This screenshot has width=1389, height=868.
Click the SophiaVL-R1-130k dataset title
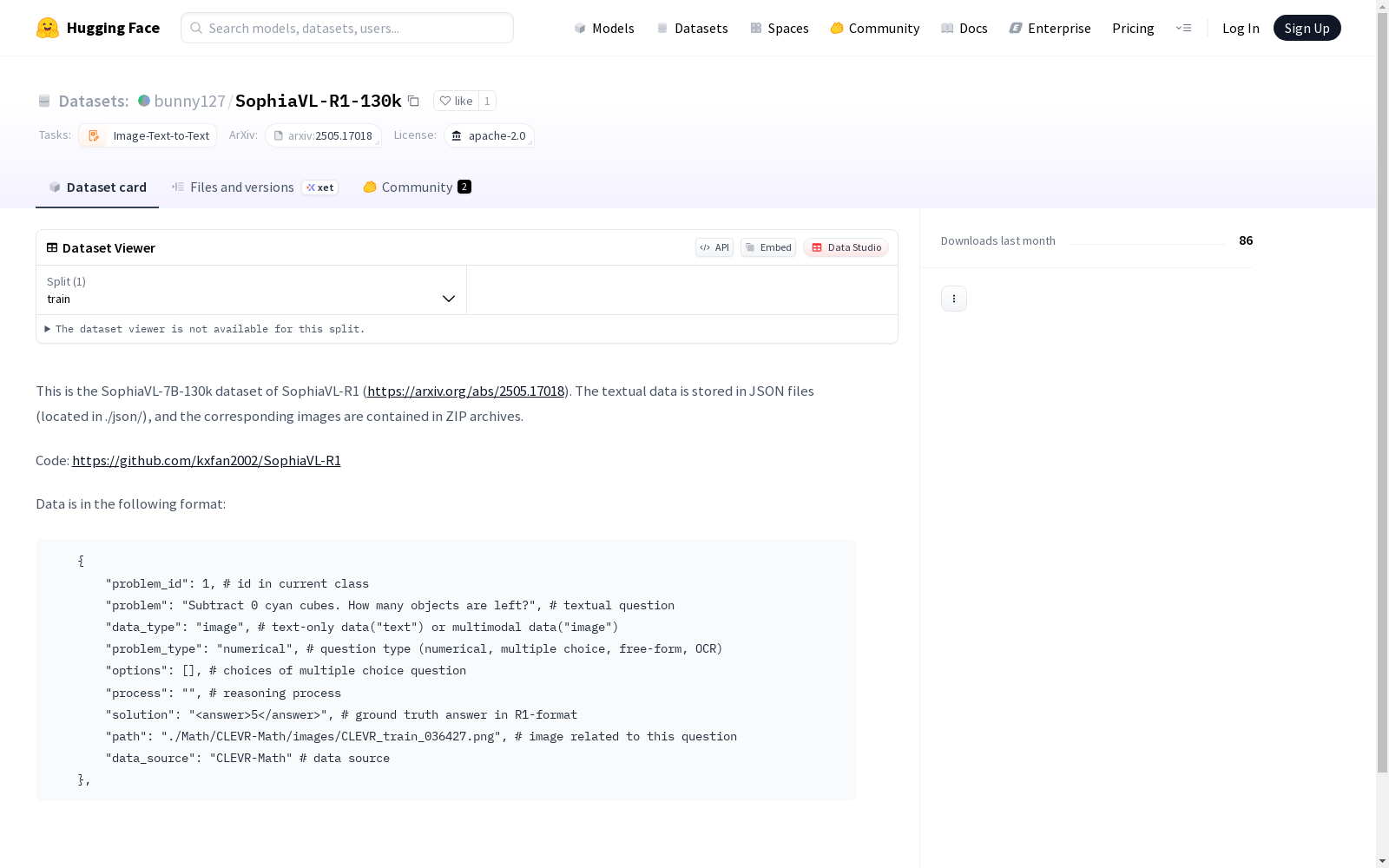pos(319,101)
